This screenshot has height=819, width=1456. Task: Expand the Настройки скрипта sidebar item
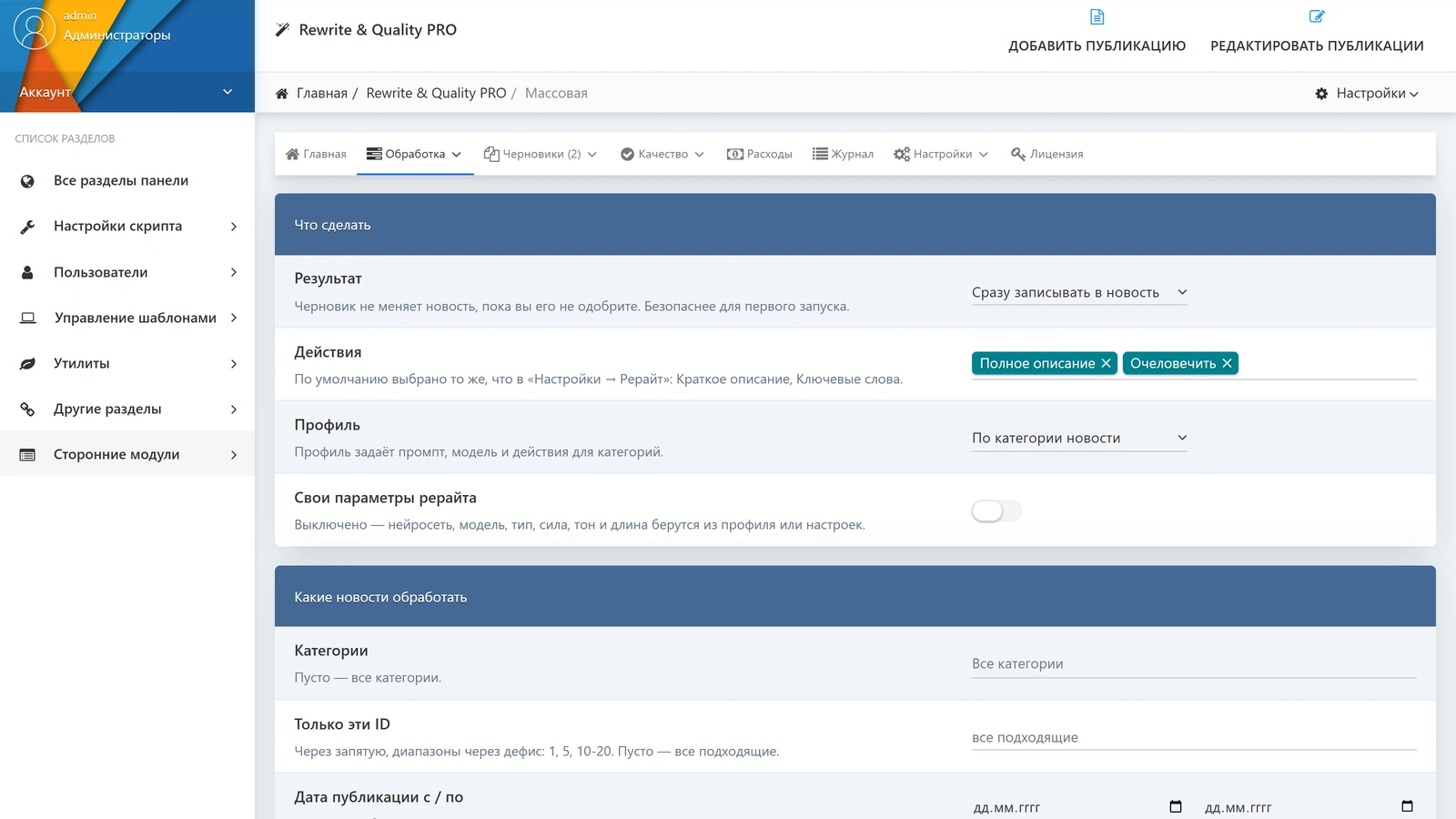point(126,227)
